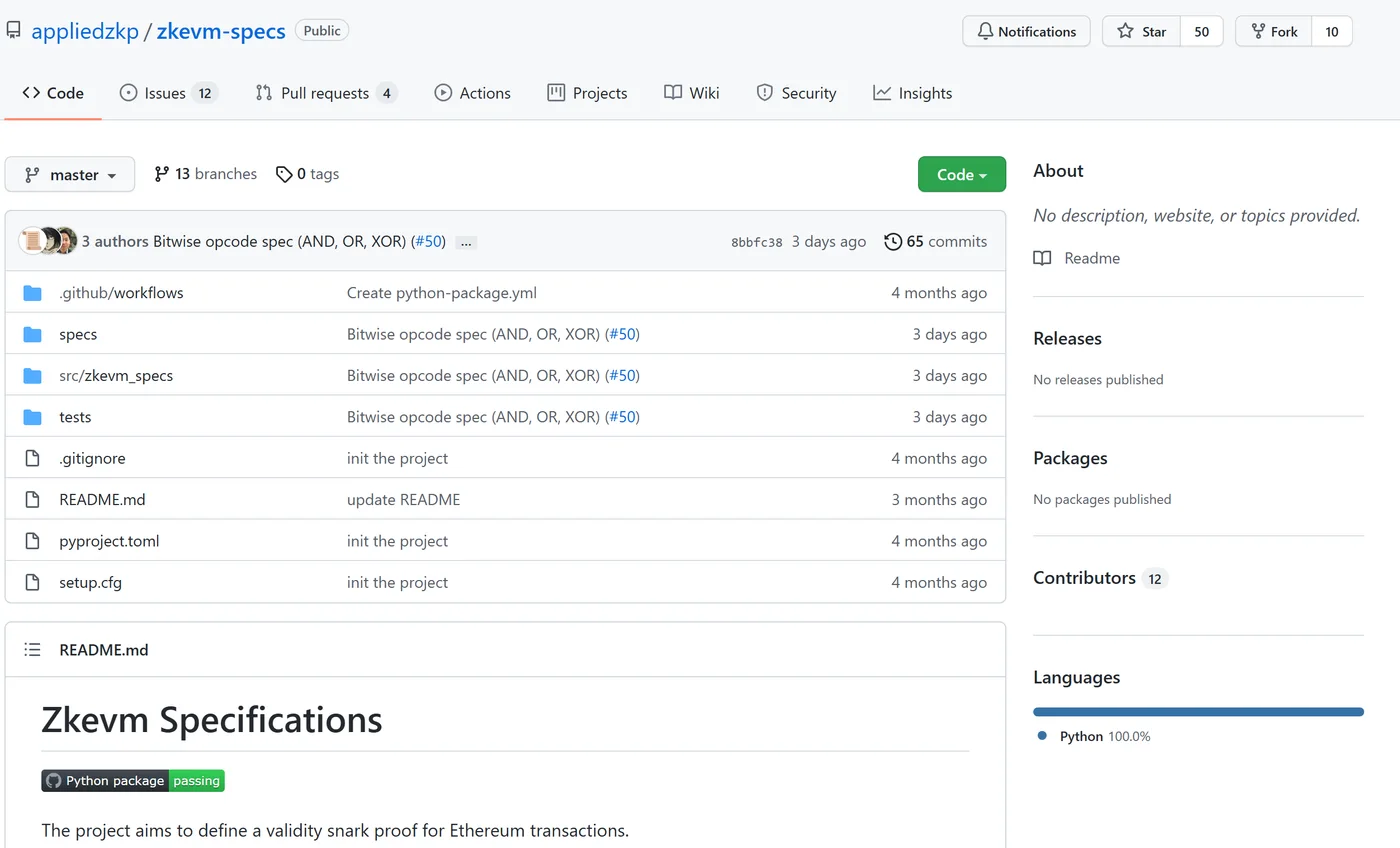Viewport: 1400px width, 848px height.
Task: Open the 'update README' commit message
Action: click(404, 500)
